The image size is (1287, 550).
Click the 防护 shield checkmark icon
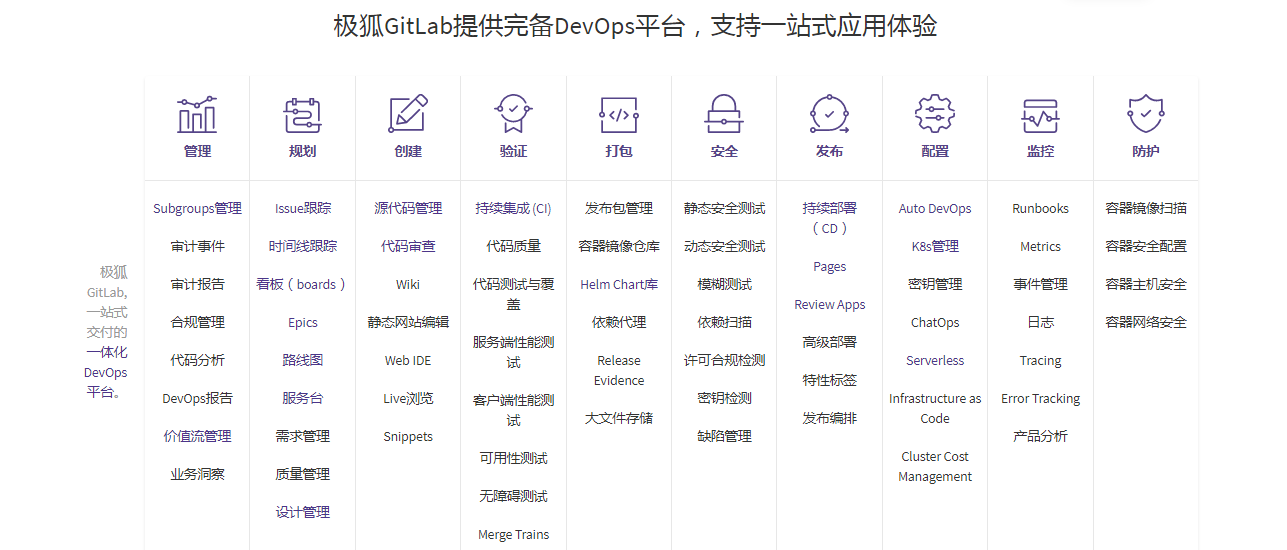(1145, 115)
